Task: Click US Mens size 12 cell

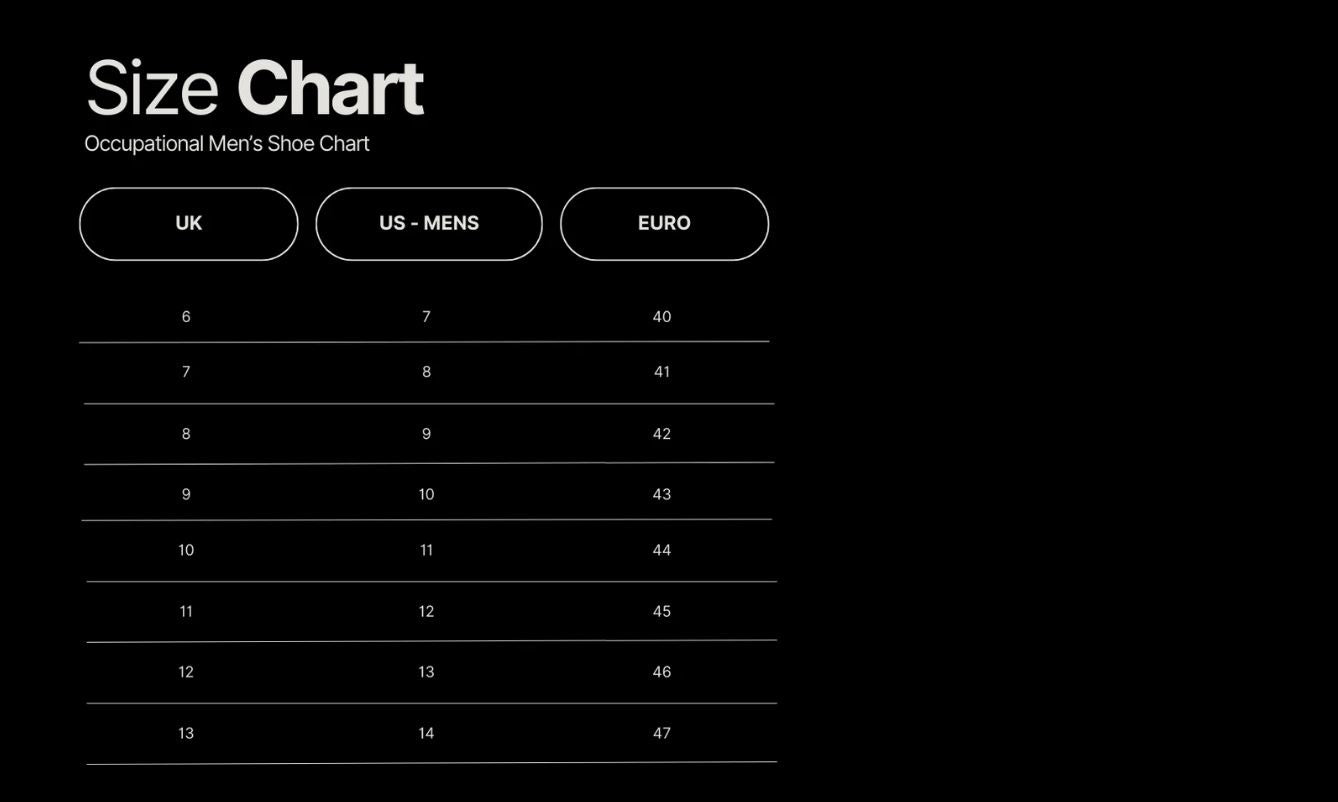Action: click(426, 611)
